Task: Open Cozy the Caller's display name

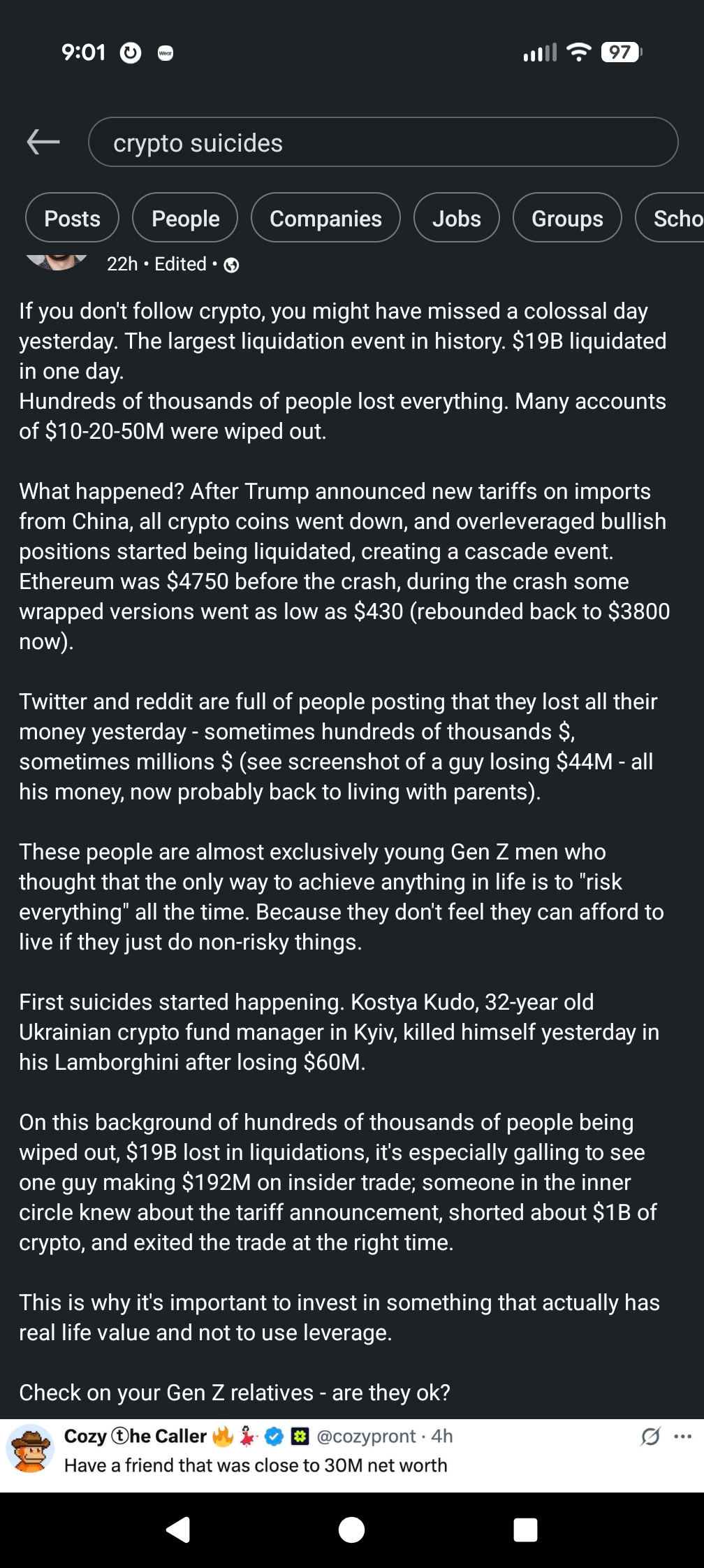Action: point(135,1436)
